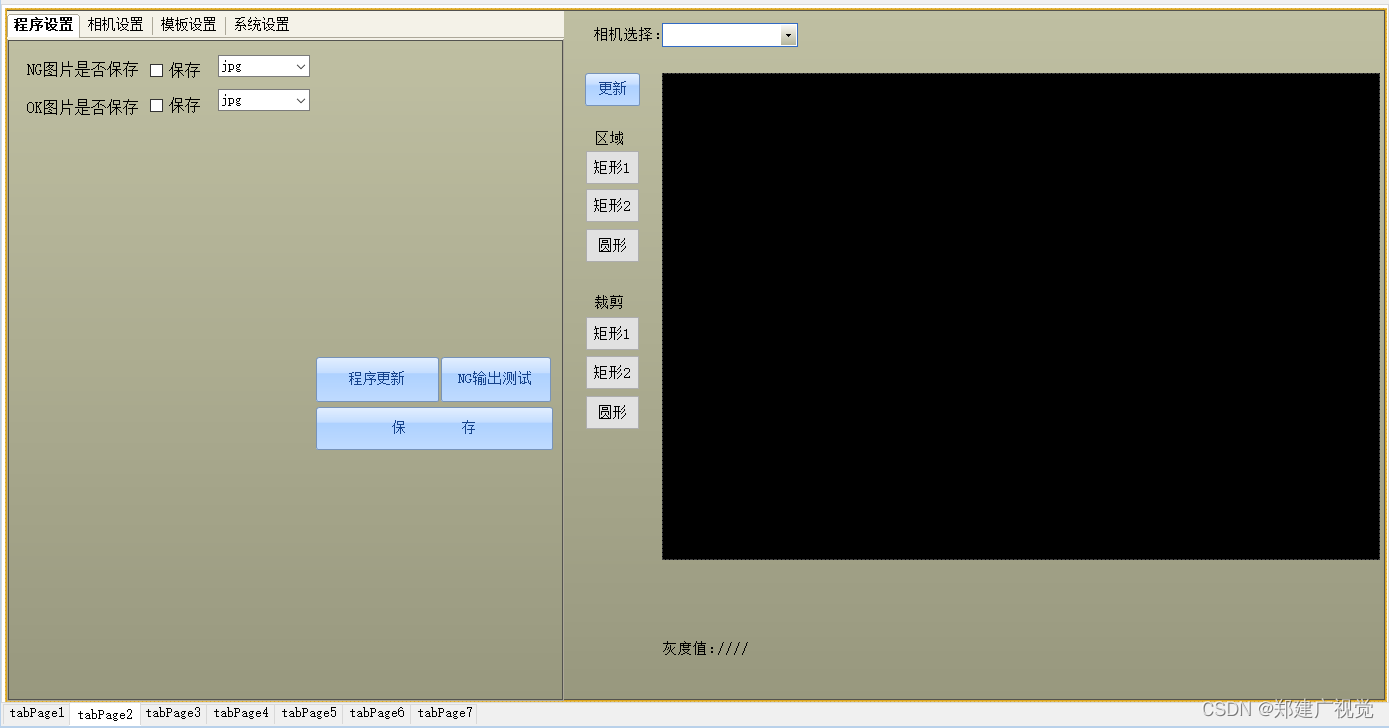Screen dimensions: 1389x728
Task: Select 矩形2 under 裁剪
Action: pyautogui.click(x=612, y=372)
